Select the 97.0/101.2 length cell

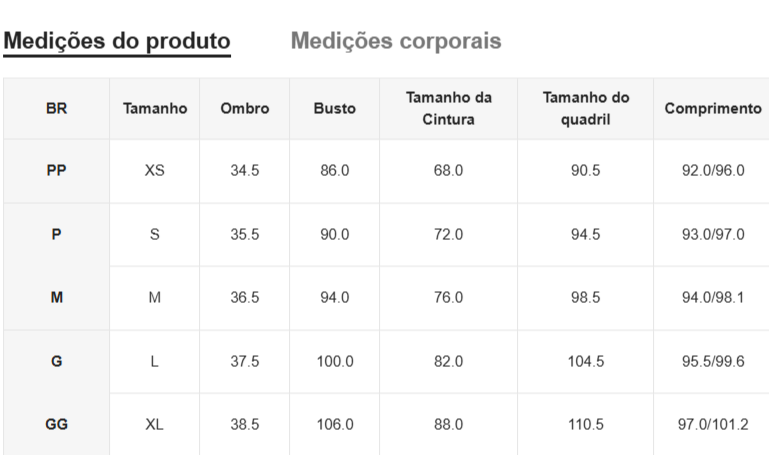(712, 424)
